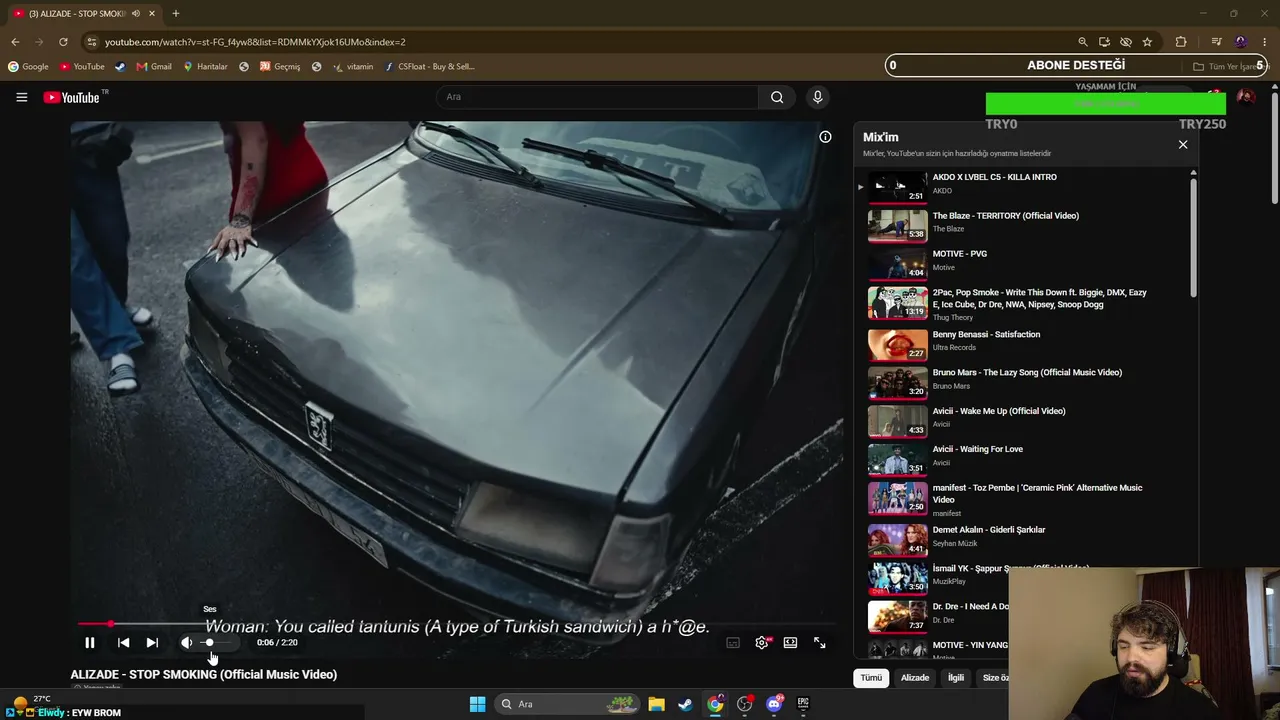Screen dimensions: 1280x720
Task: Open File Explorer from taskbar
Action: (x=656, y=704)
